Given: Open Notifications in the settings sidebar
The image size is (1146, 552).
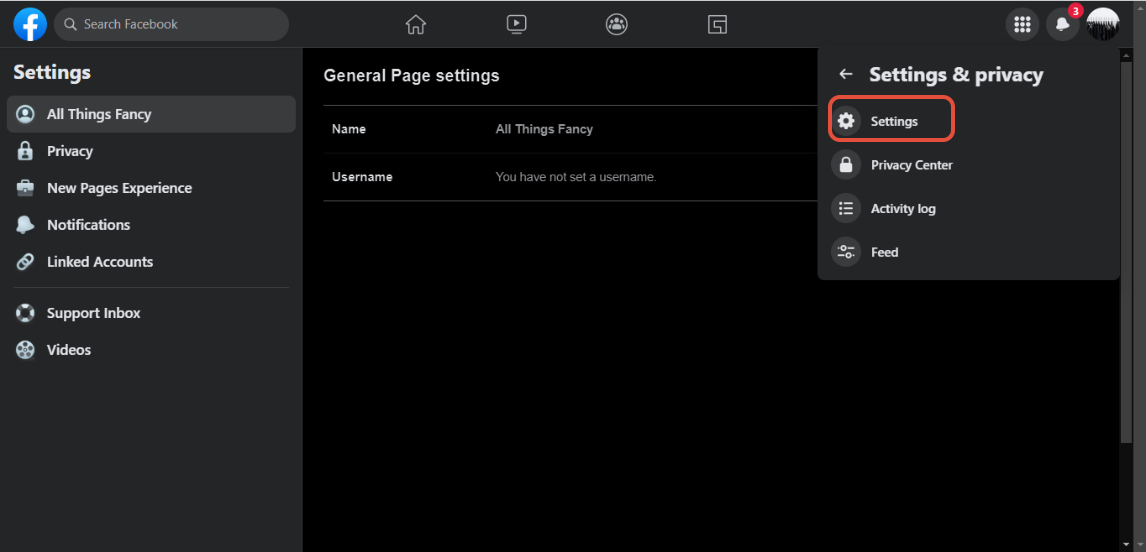Looking at the screenshot, I should [151, 224].
